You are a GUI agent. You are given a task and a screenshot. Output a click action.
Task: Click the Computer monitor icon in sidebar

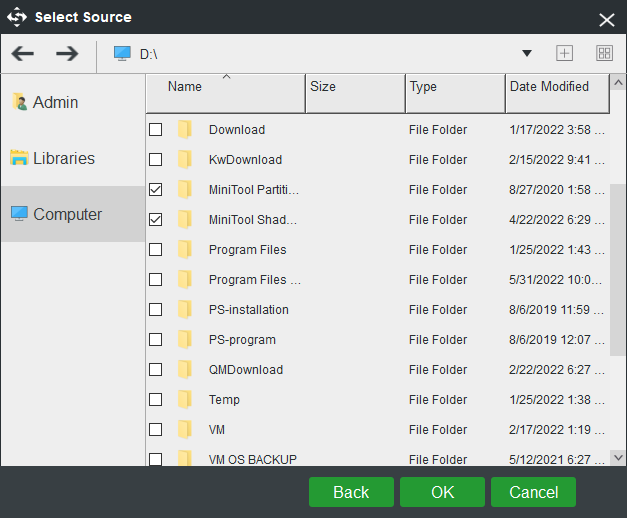pyautogui.click(x=19, y=214)
